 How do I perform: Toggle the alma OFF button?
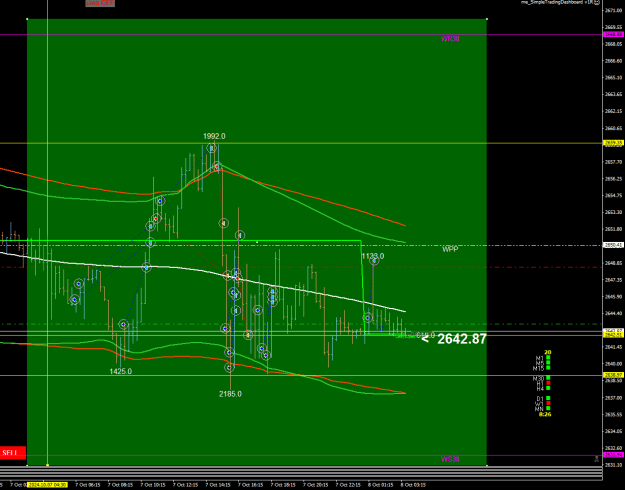(x=100, y=3)
